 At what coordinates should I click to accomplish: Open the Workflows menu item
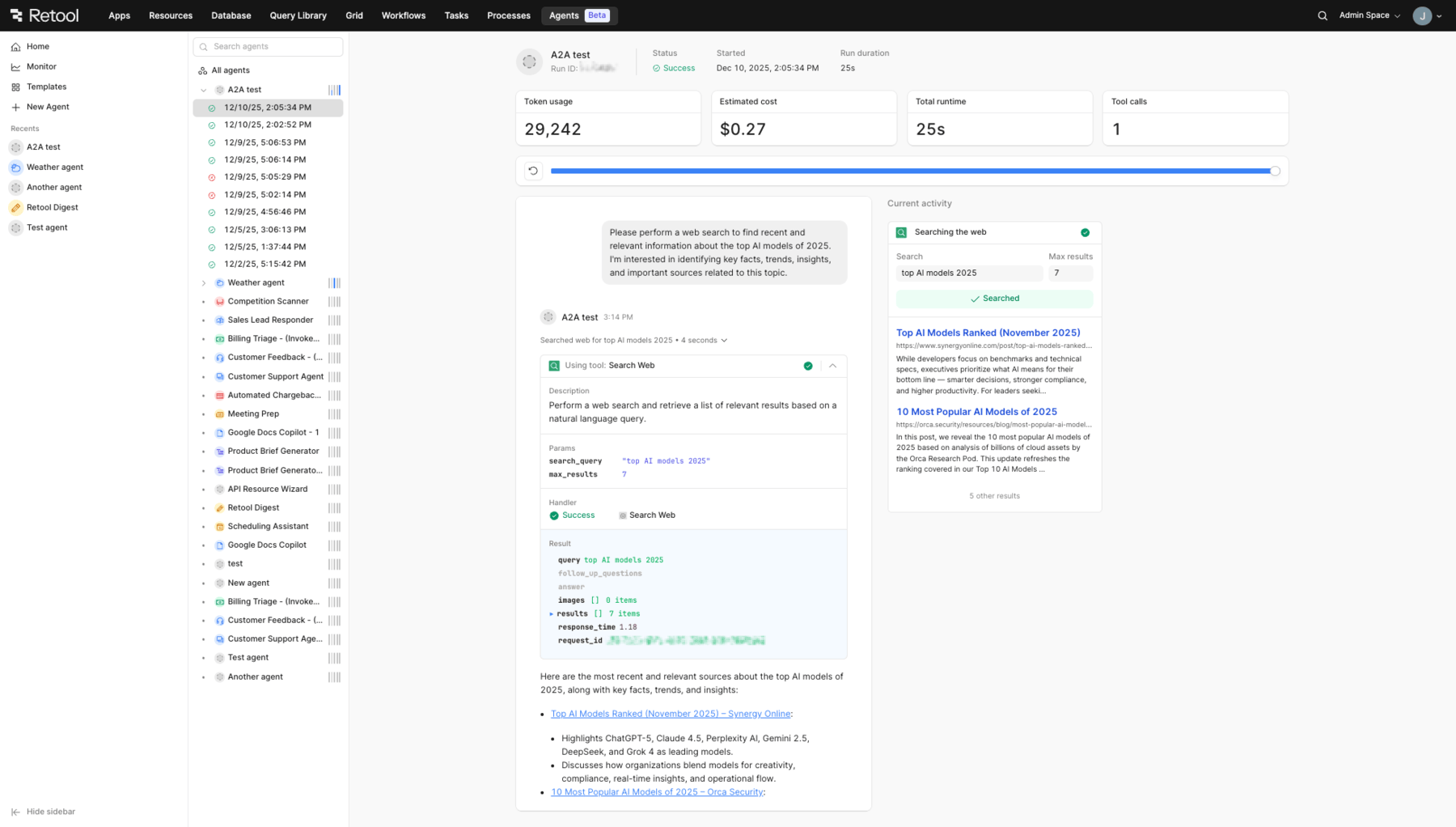pyautogui.click(x=403, y=15)
